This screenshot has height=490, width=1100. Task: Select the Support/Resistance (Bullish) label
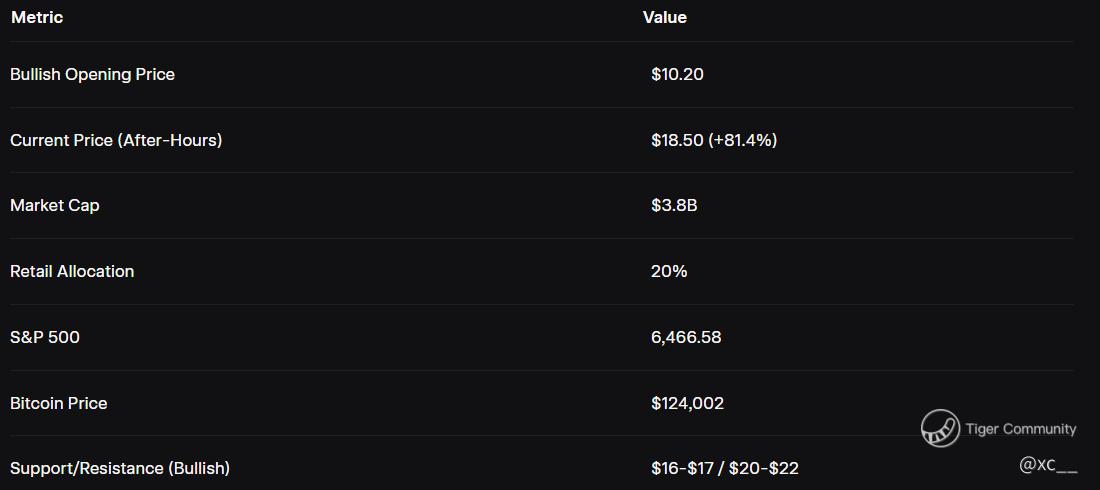[x=120, y=468]
